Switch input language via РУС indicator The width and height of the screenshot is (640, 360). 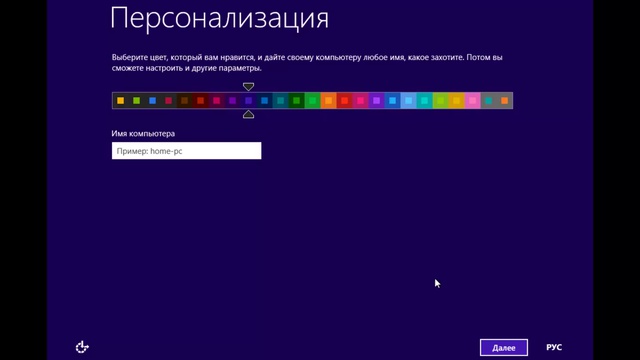pyautogui.click(x=554, y=347)
